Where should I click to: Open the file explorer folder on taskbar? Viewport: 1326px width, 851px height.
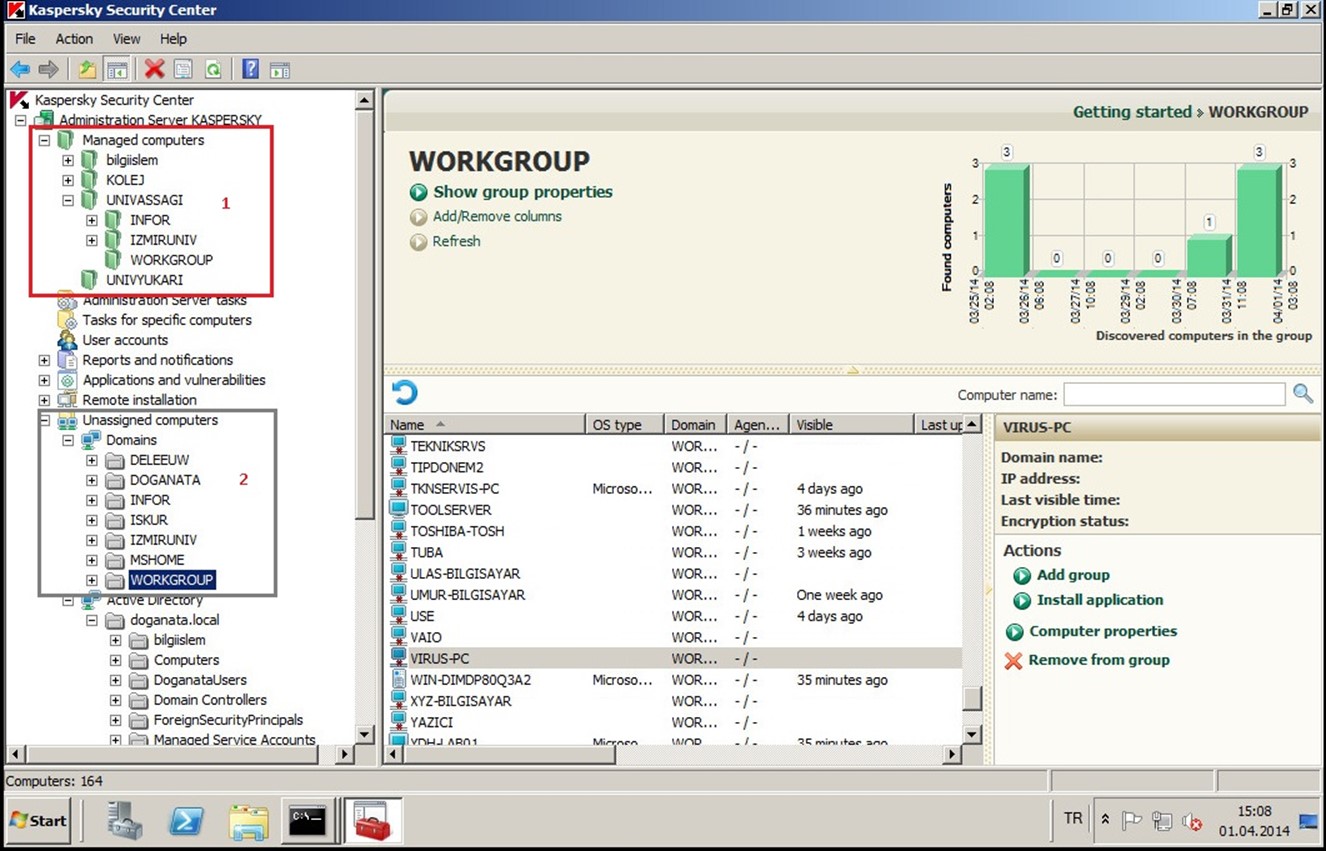pos(248,821)
